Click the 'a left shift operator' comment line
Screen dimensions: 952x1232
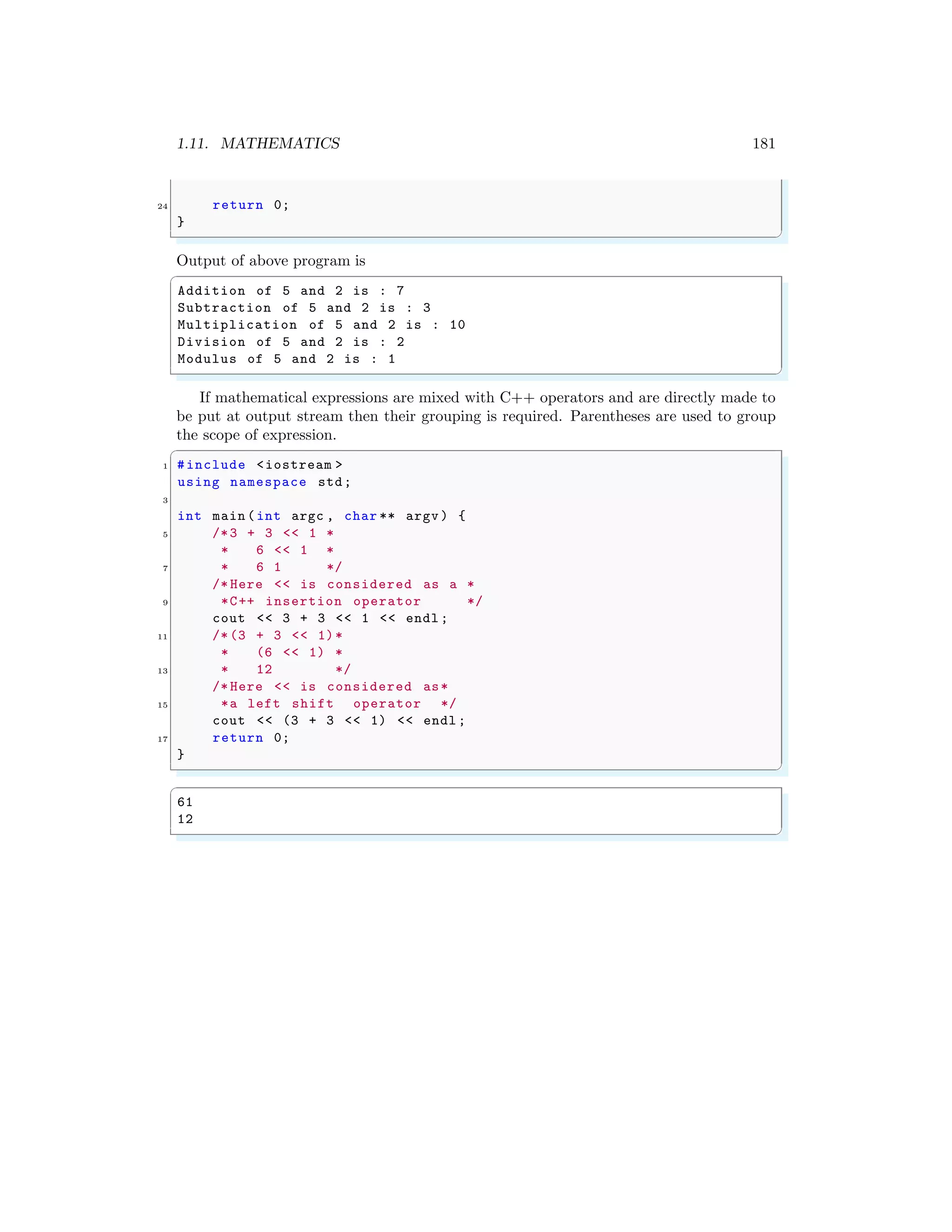(337, 704)
